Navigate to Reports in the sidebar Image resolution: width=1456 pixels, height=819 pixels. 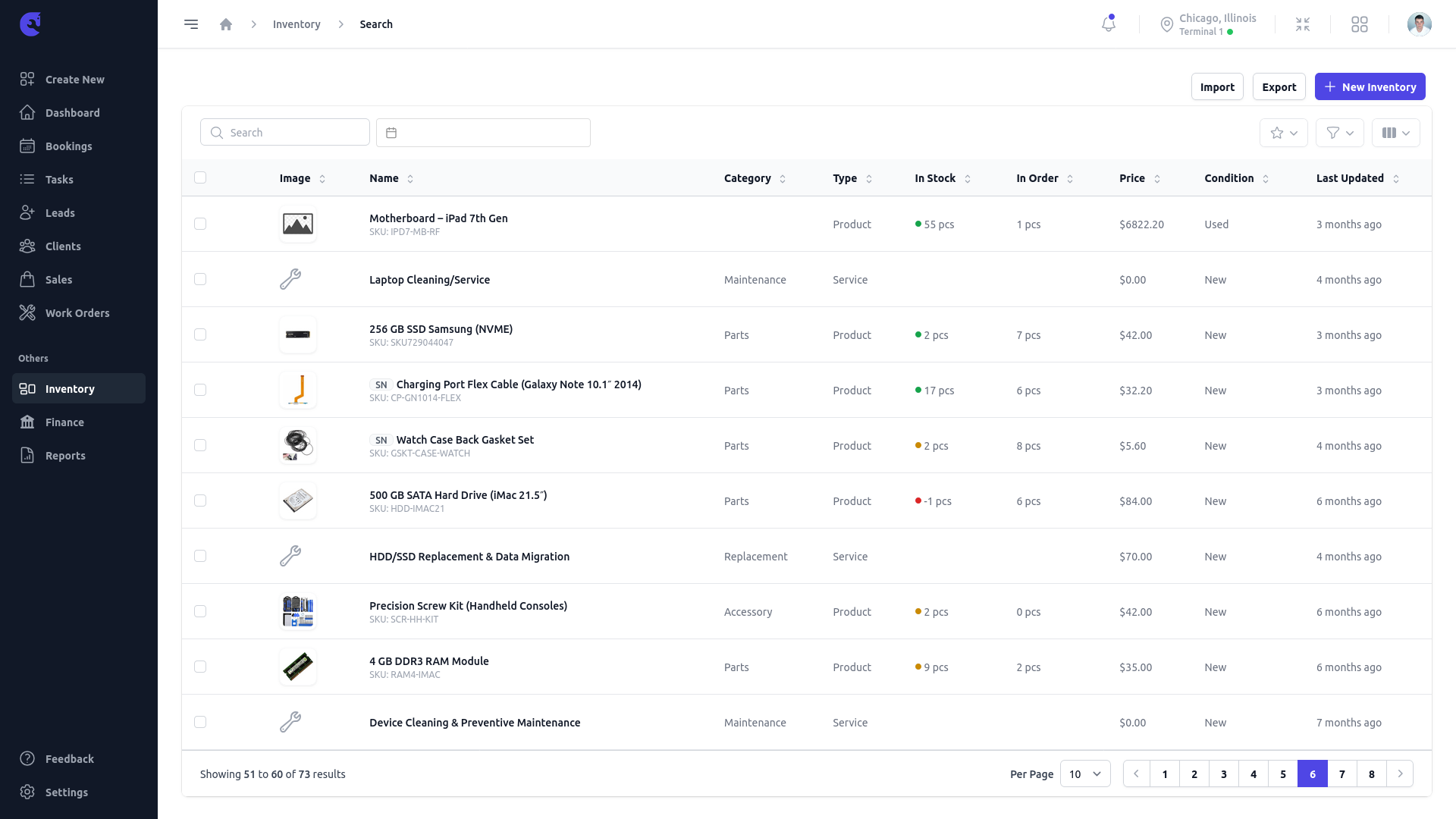tap(65, 456)
